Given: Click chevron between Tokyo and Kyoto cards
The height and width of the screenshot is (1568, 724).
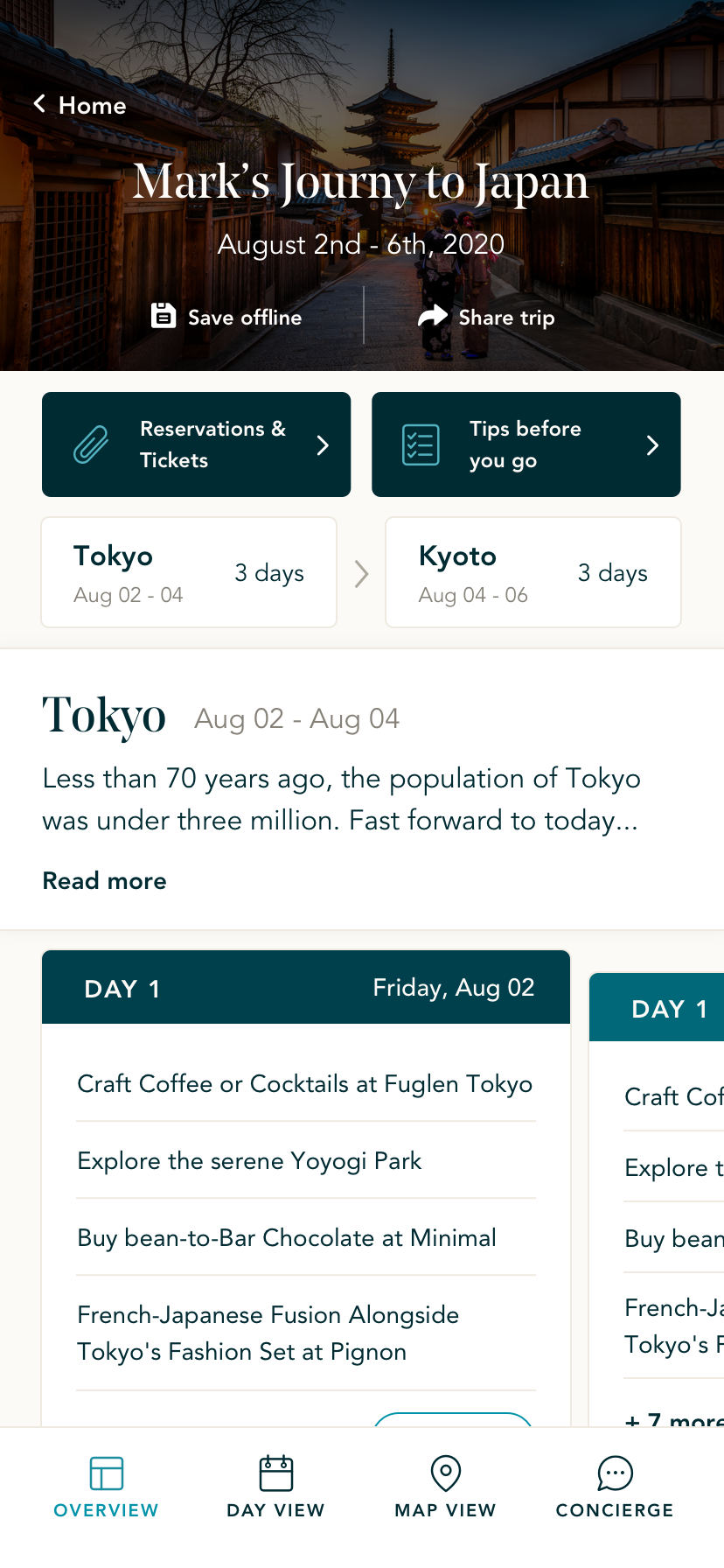Looking at the screenshot, I should click(x=361, y=574).
